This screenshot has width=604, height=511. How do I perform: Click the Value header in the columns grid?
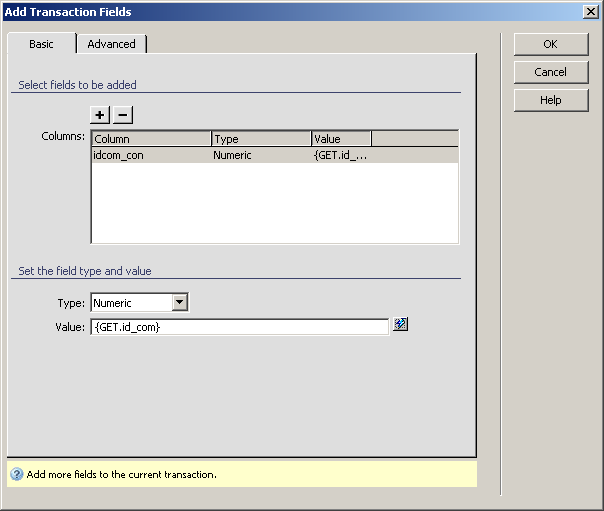[x=340, y=139]
